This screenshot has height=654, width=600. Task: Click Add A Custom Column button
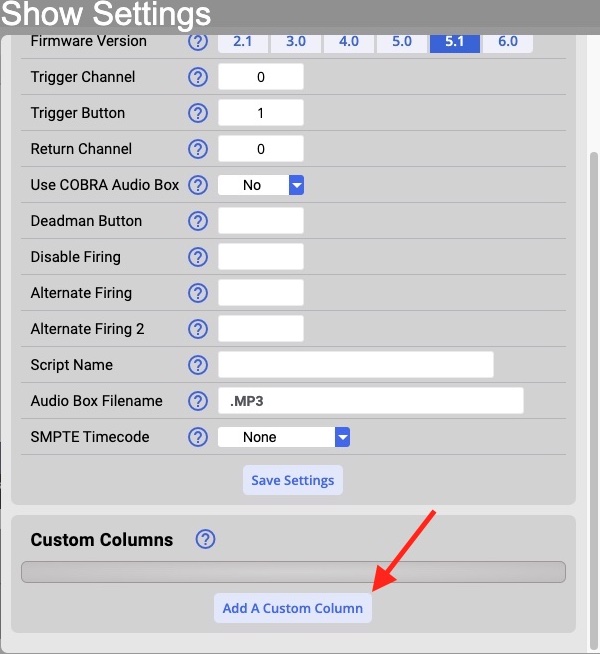point(293,608)
